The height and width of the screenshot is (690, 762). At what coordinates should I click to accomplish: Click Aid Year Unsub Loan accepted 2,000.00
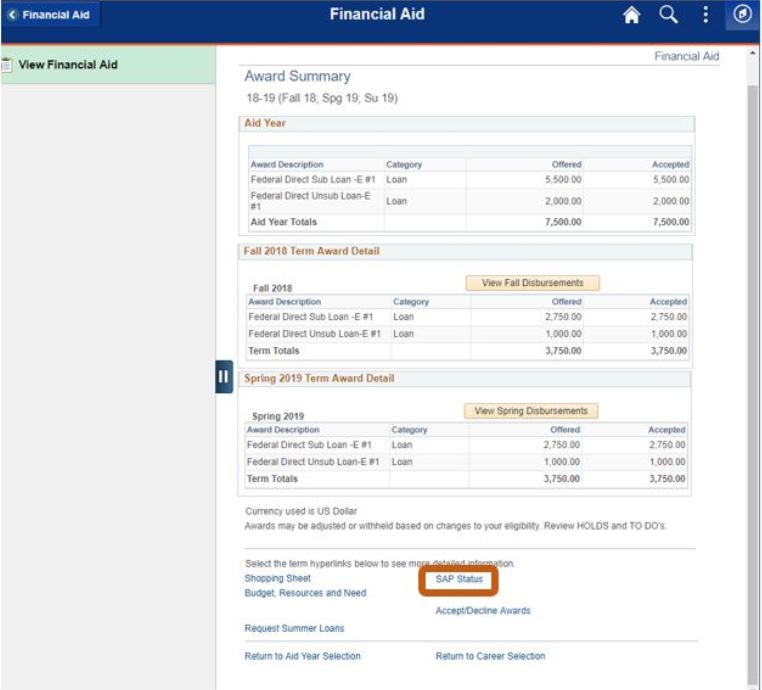tap(671, 201)
